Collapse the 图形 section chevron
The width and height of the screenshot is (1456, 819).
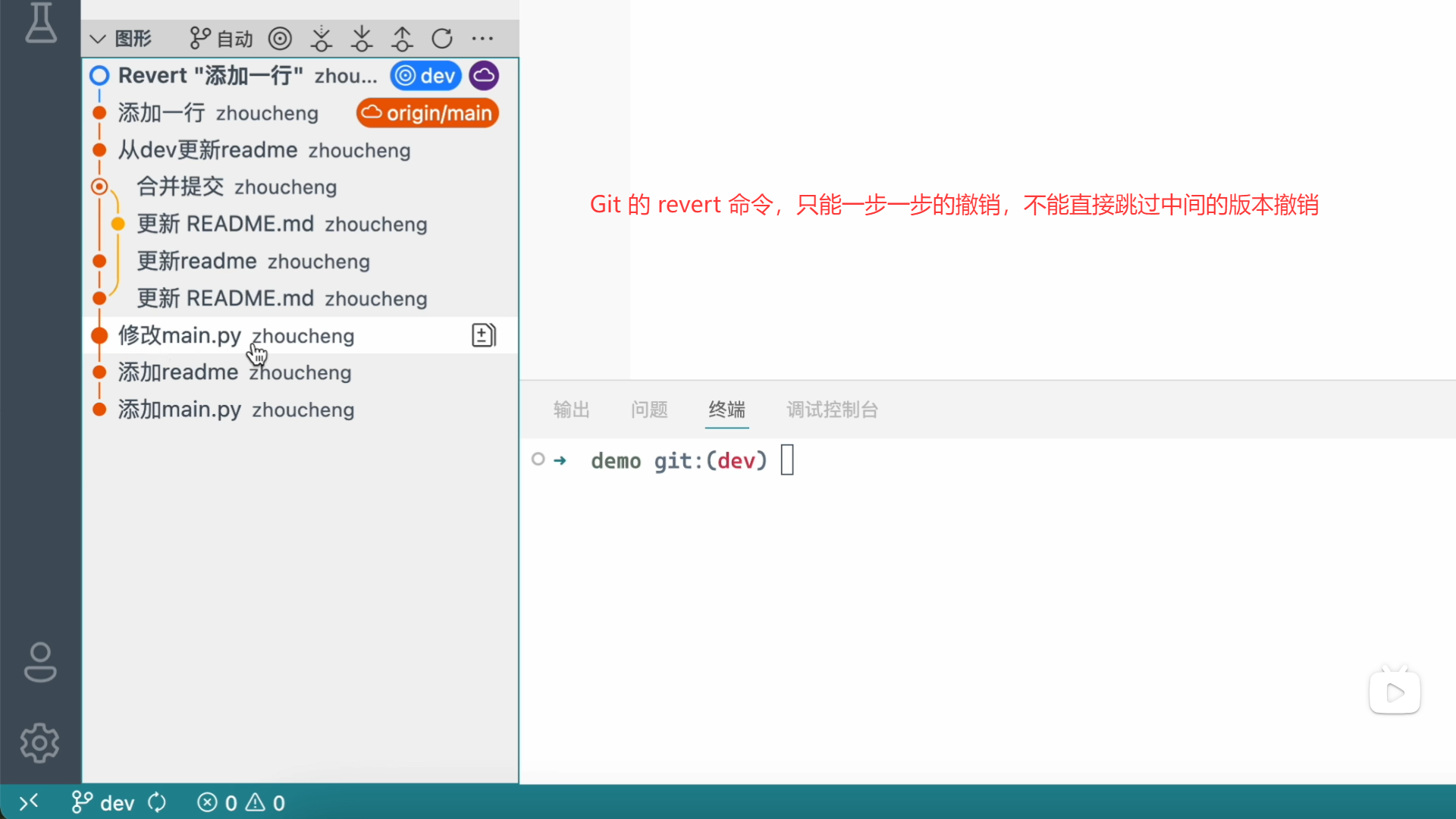click(98, 39)
